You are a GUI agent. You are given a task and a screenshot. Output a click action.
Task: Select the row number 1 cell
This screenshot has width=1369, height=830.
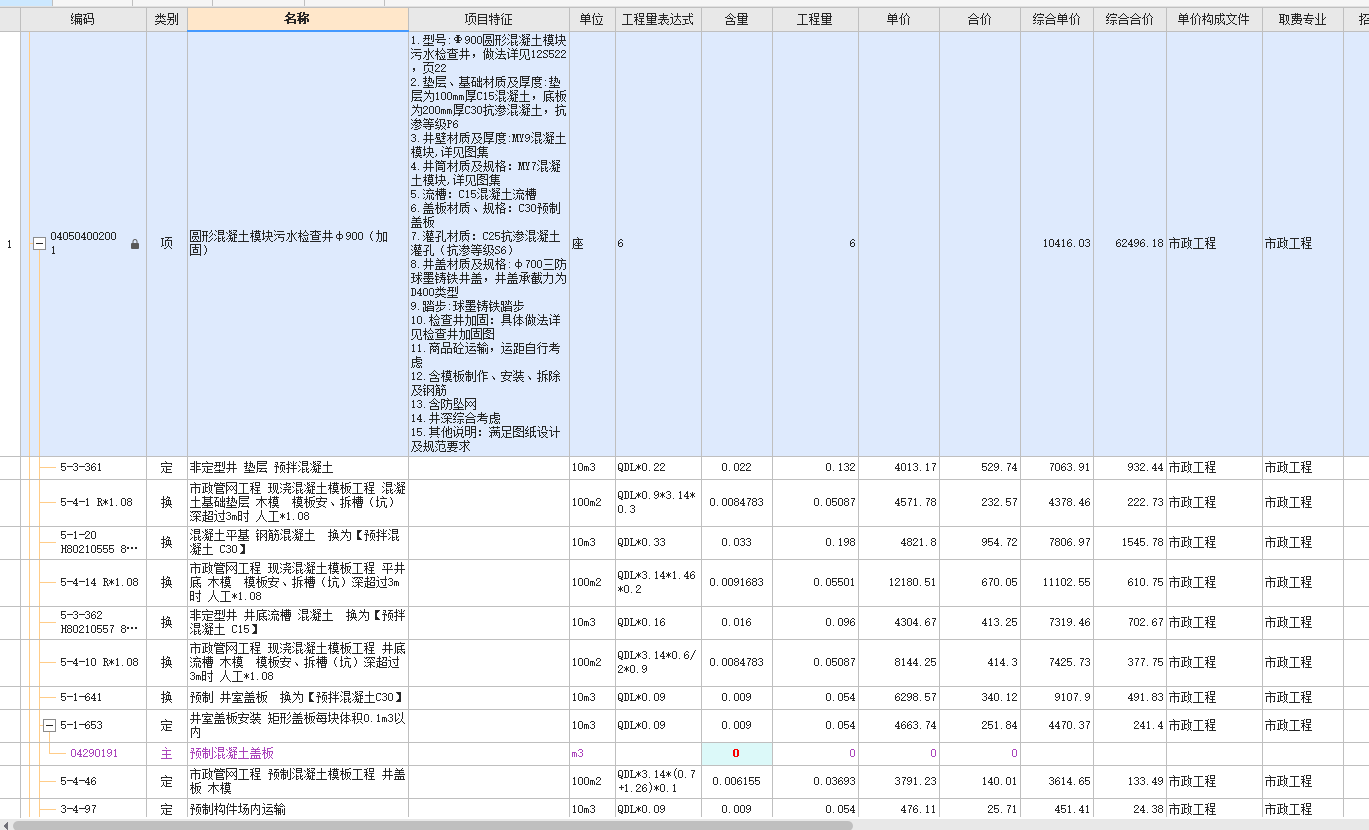point(10,244)
